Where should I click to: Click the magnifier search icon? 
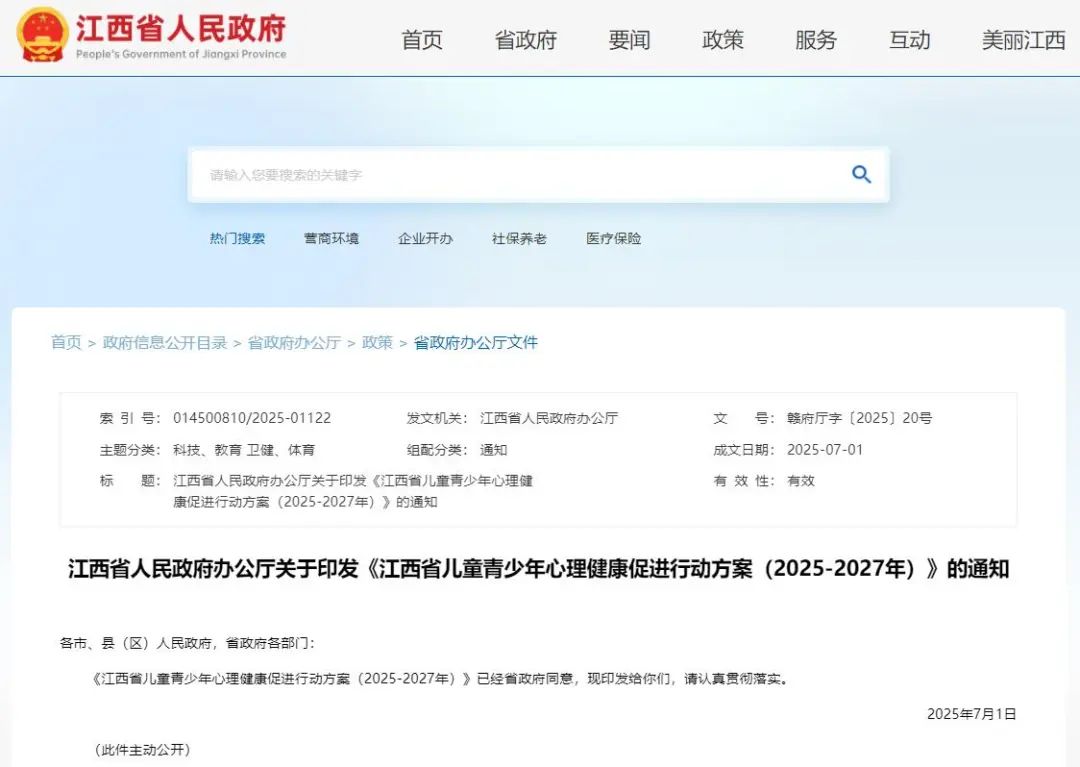click(861, 174)
